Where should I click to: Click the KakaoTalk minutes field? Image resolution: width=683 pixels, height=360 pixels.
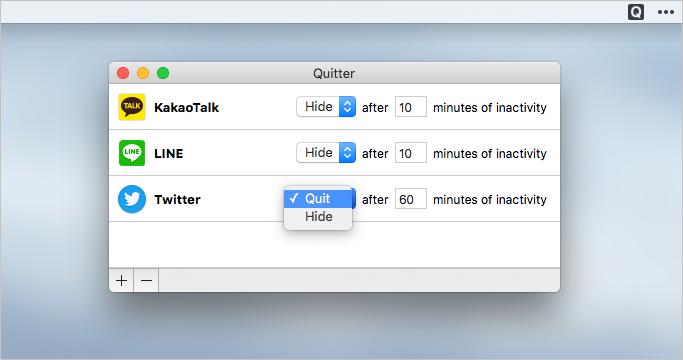pos(411,107)
